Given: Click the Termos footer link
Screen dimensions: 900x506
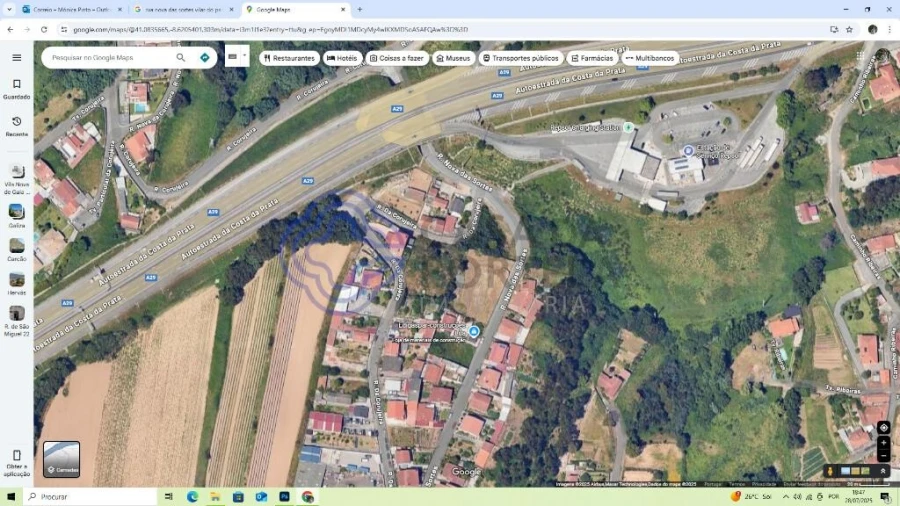Looking at the screenshot, I should (736, 484).
